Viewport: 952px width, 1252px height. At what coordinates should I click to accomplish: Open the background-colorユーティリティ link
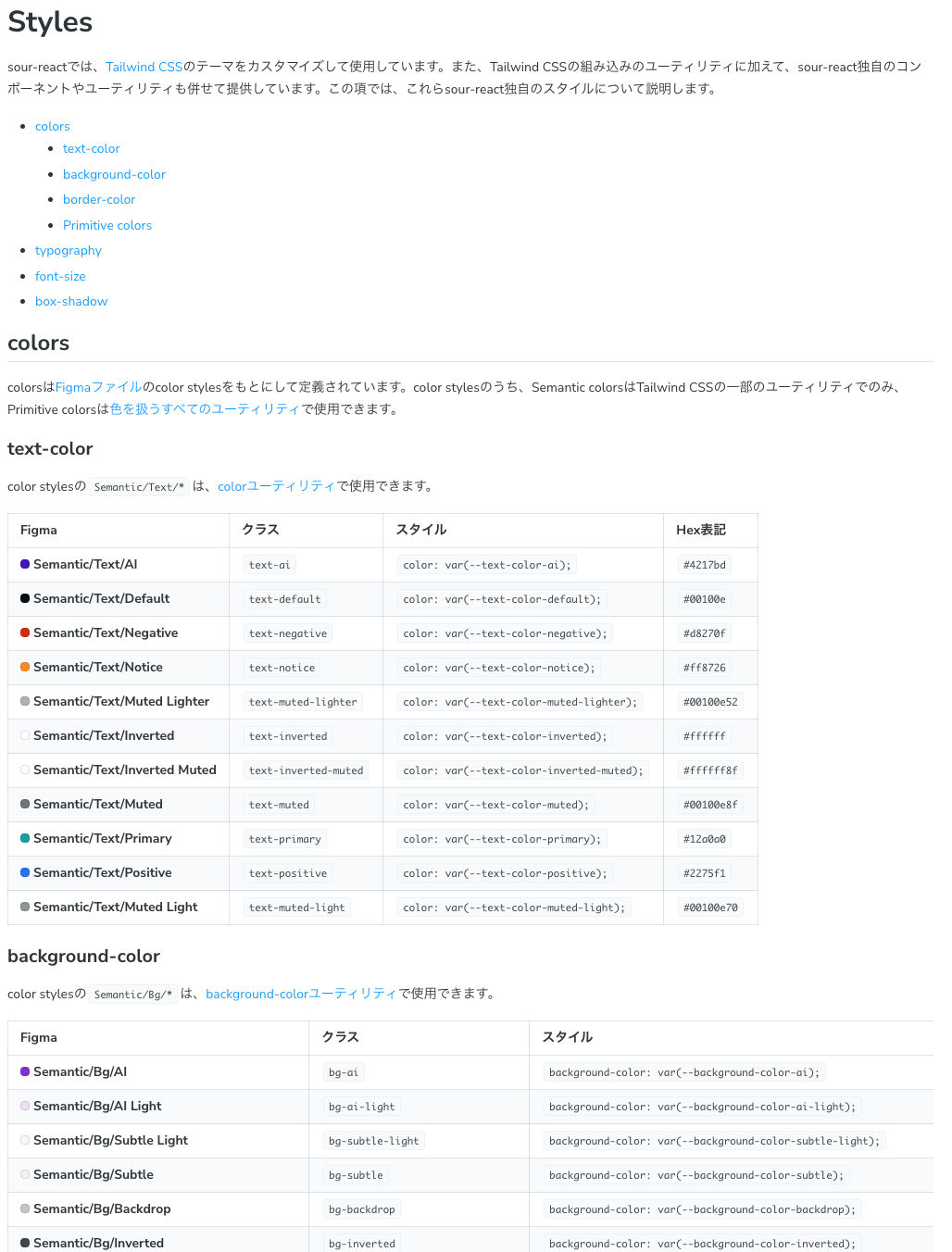tap(301, 994)
